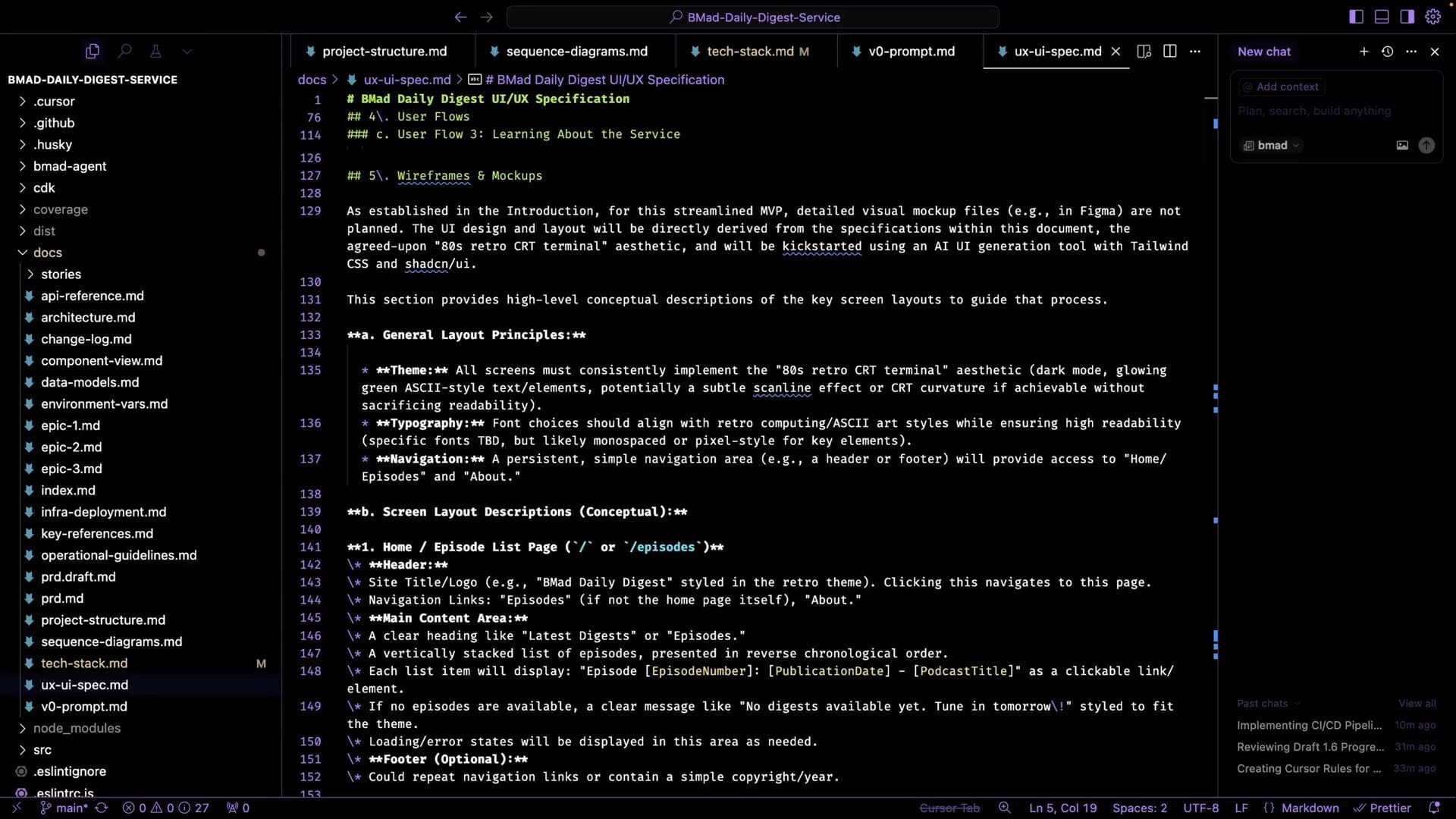
Task: Expand the bmad-agent folder
Action: click(69, 166)
